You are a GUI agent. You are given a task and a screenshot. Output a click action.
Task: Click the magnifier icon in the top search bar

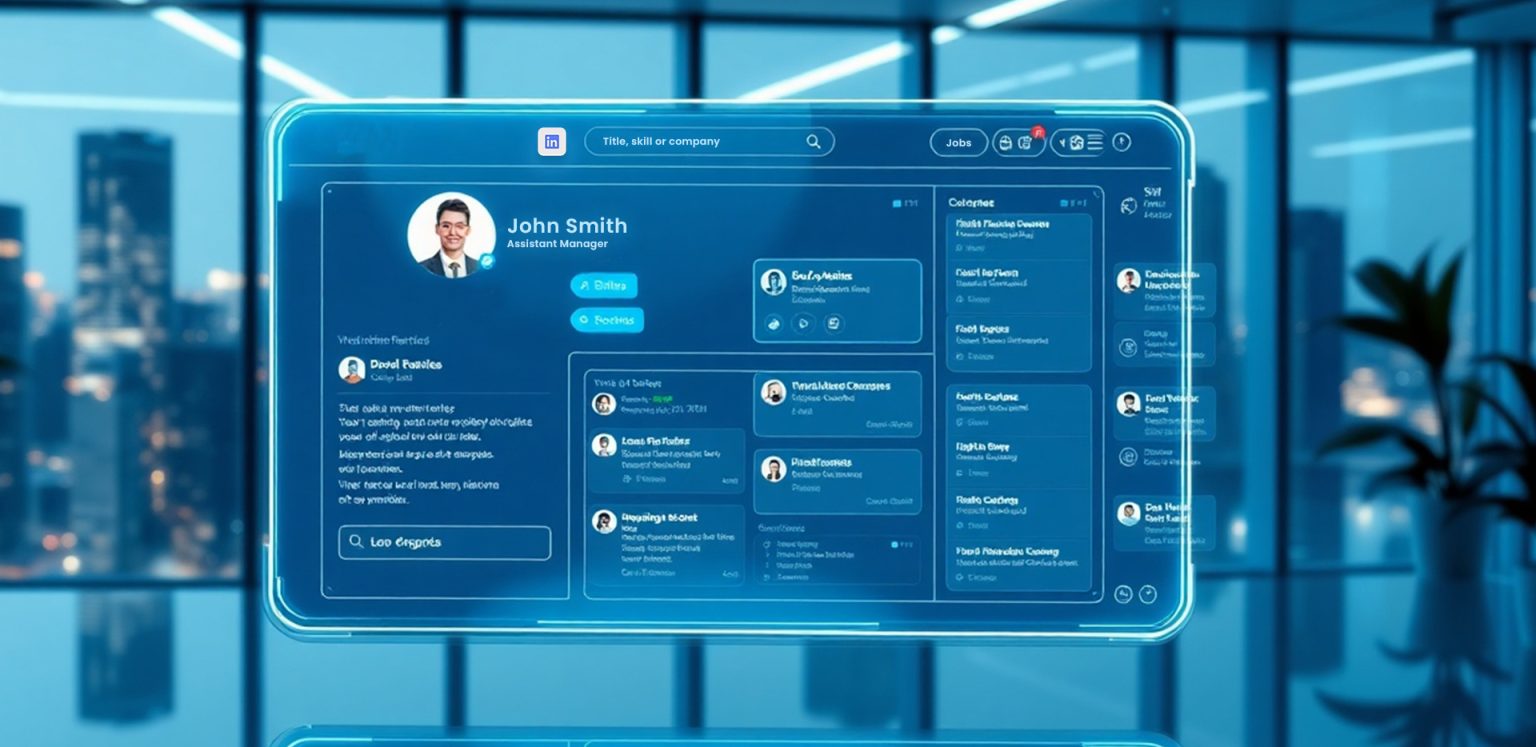click(x=814, y=142)
